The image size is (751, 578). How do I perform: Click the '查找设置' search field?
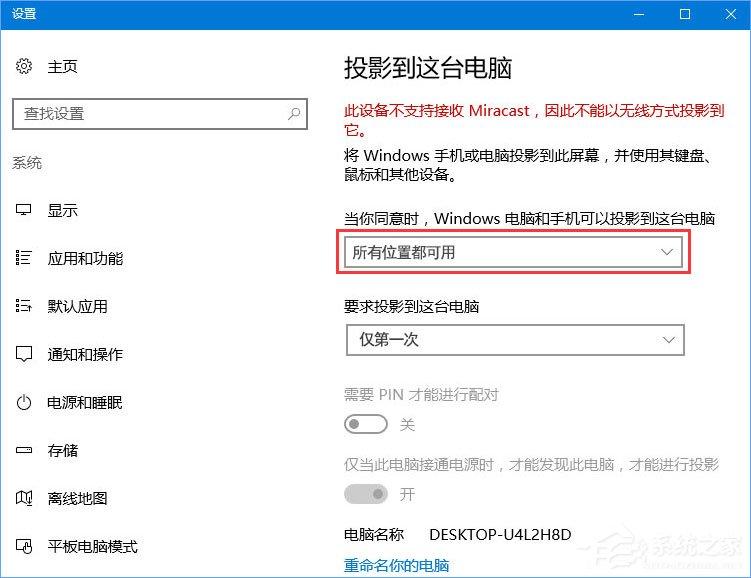150,114
